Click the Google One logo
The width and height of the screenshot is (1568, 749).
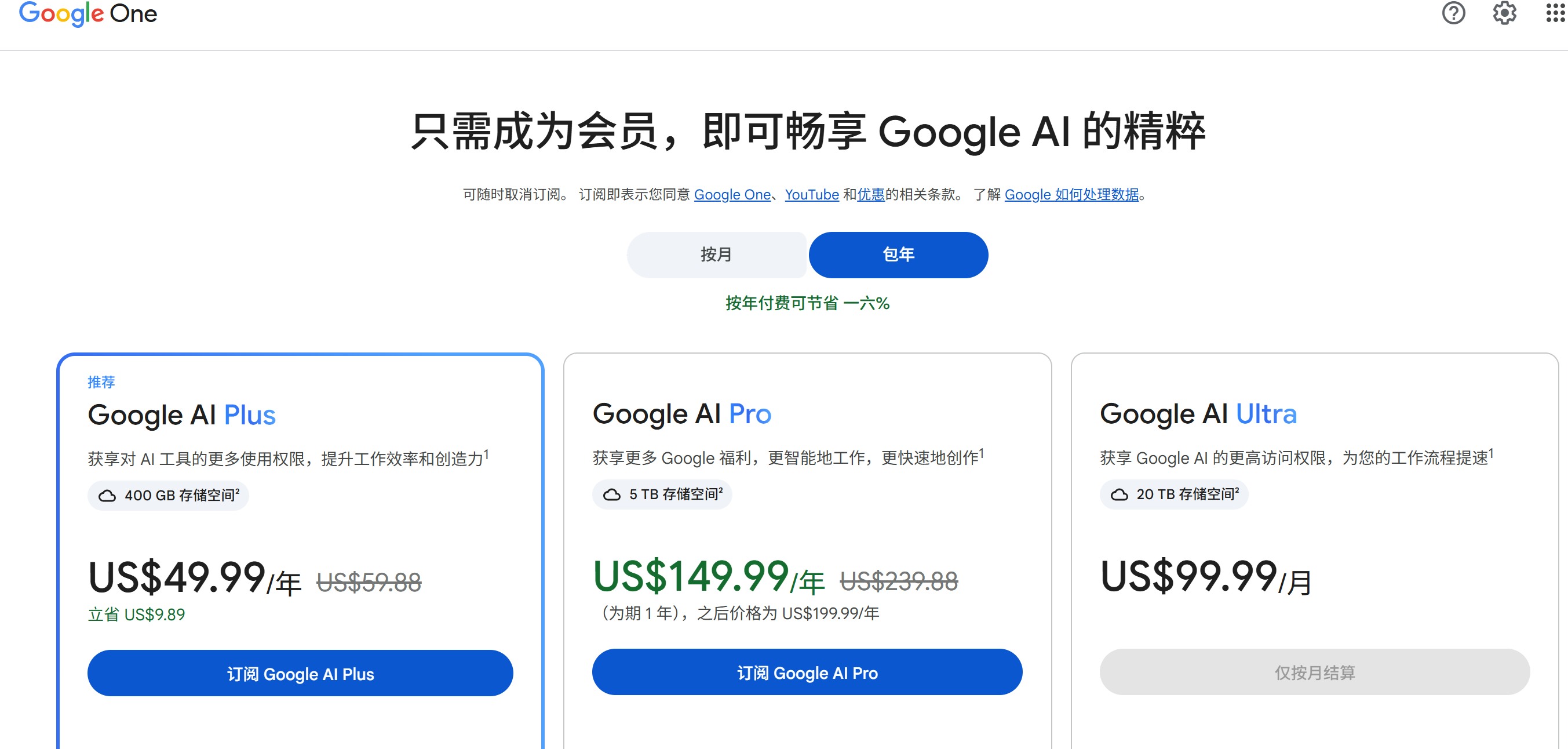[x=87, y=13]
